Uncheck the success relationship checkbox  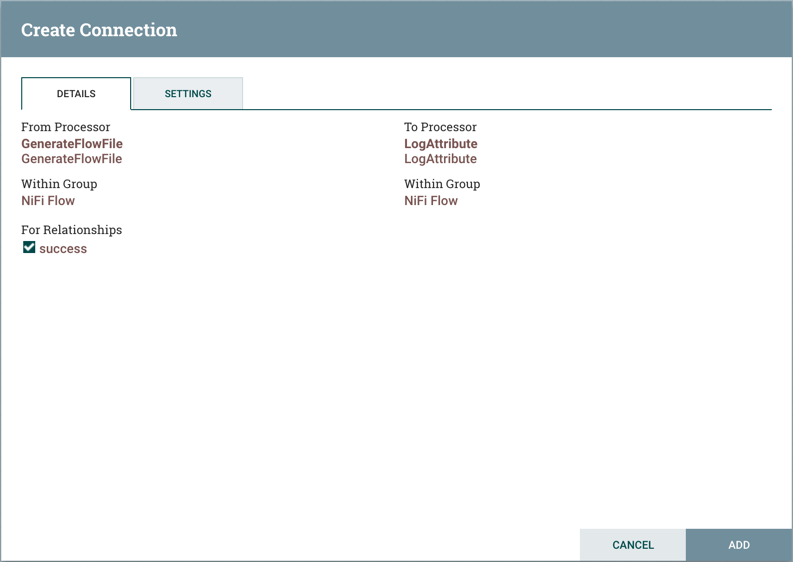click(x=29, y=247)
